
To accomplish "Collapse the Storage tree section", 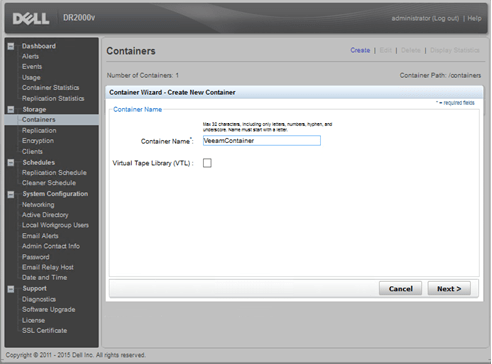I will click(x=11, y=109).
